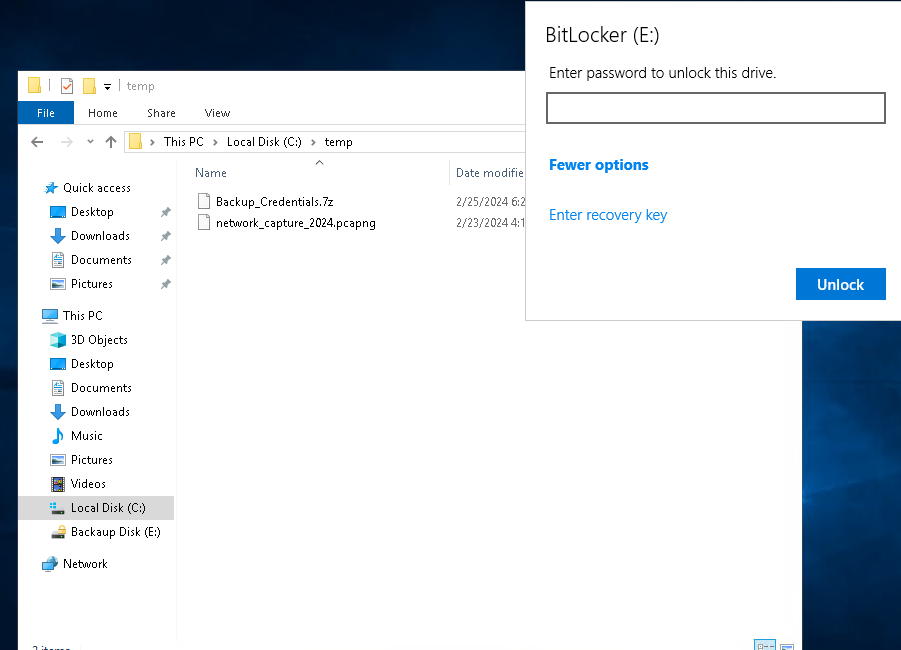Open the Pictures icon under This PC
The image size is (901, 650).
click(58, 460)
